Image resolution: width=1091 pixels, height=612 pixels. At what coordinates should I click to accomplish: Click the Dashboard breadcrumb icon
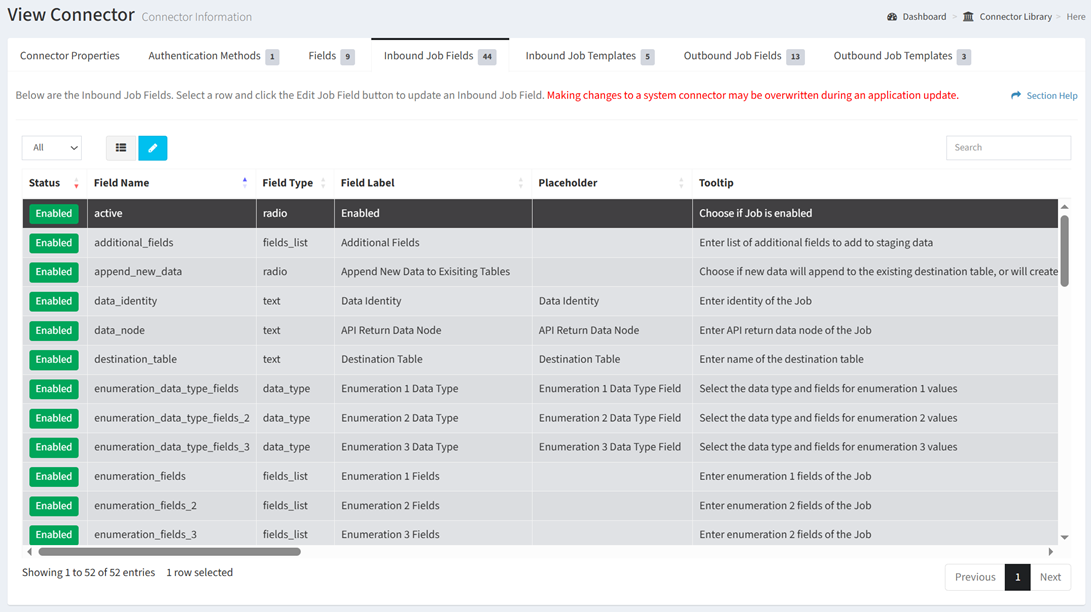[892, 17]
